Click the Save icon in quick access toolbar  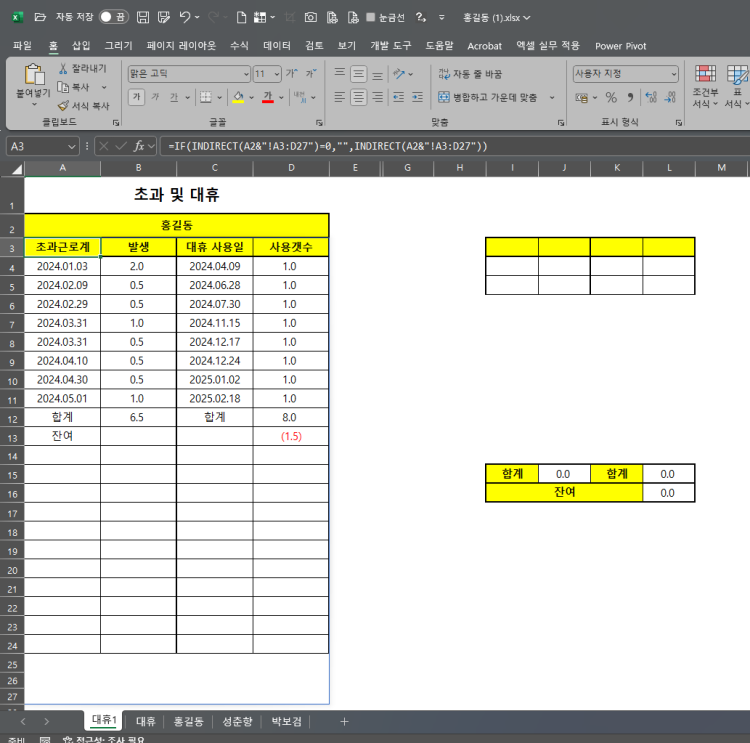tap(143, 18)
